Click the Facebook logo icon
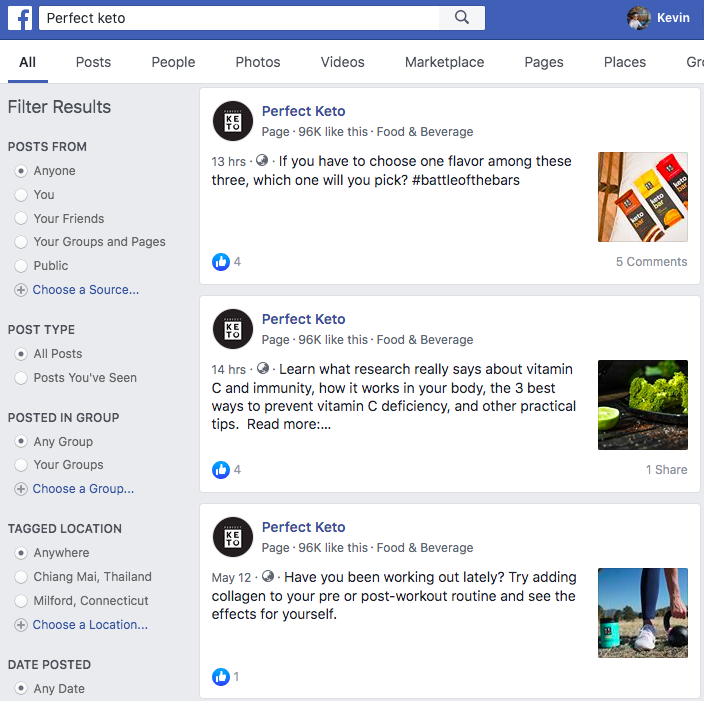This screenshot has width=704, height=701. tap(20, 18)
